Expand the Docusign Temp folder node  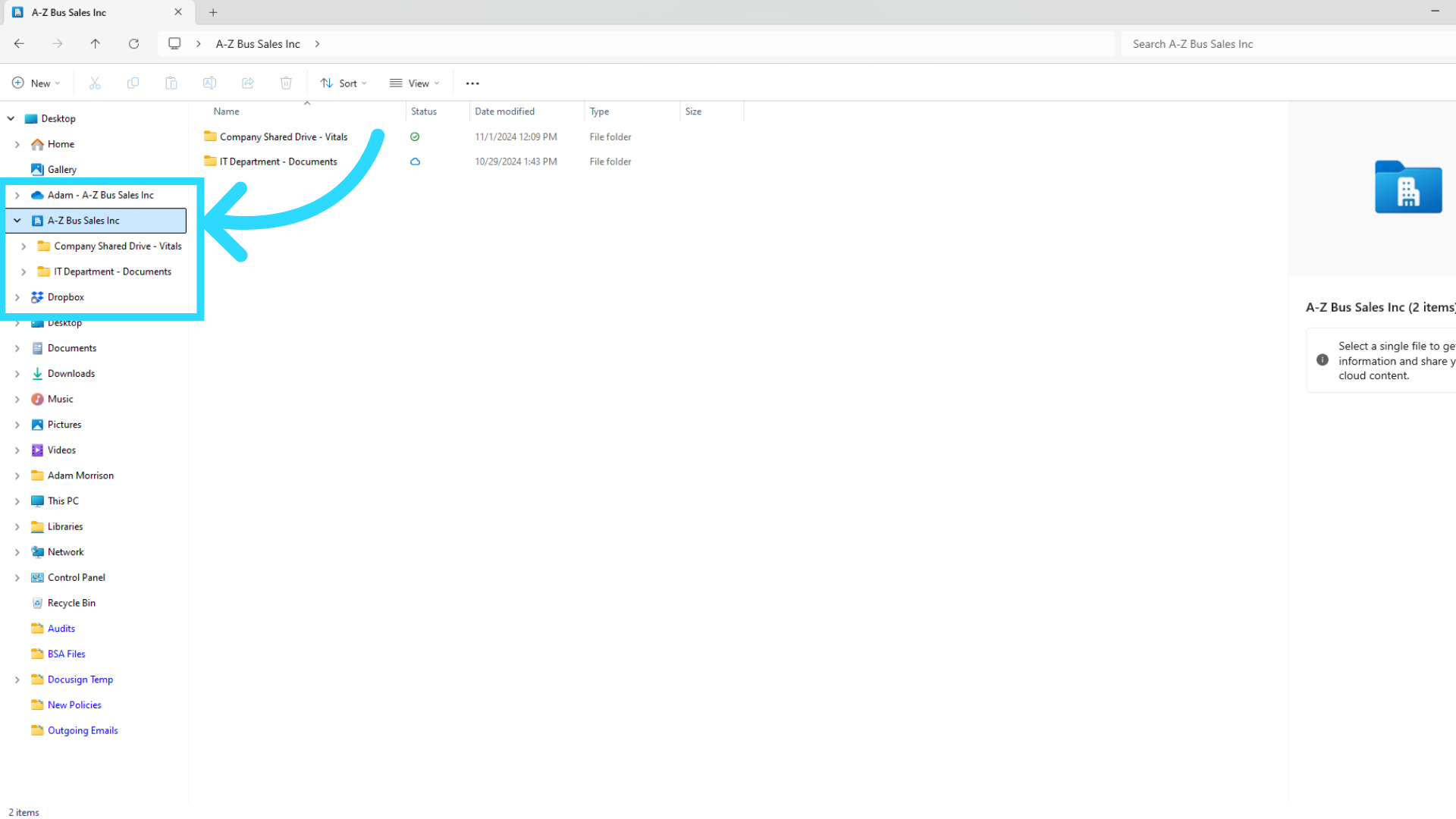[x=17, y=679]
